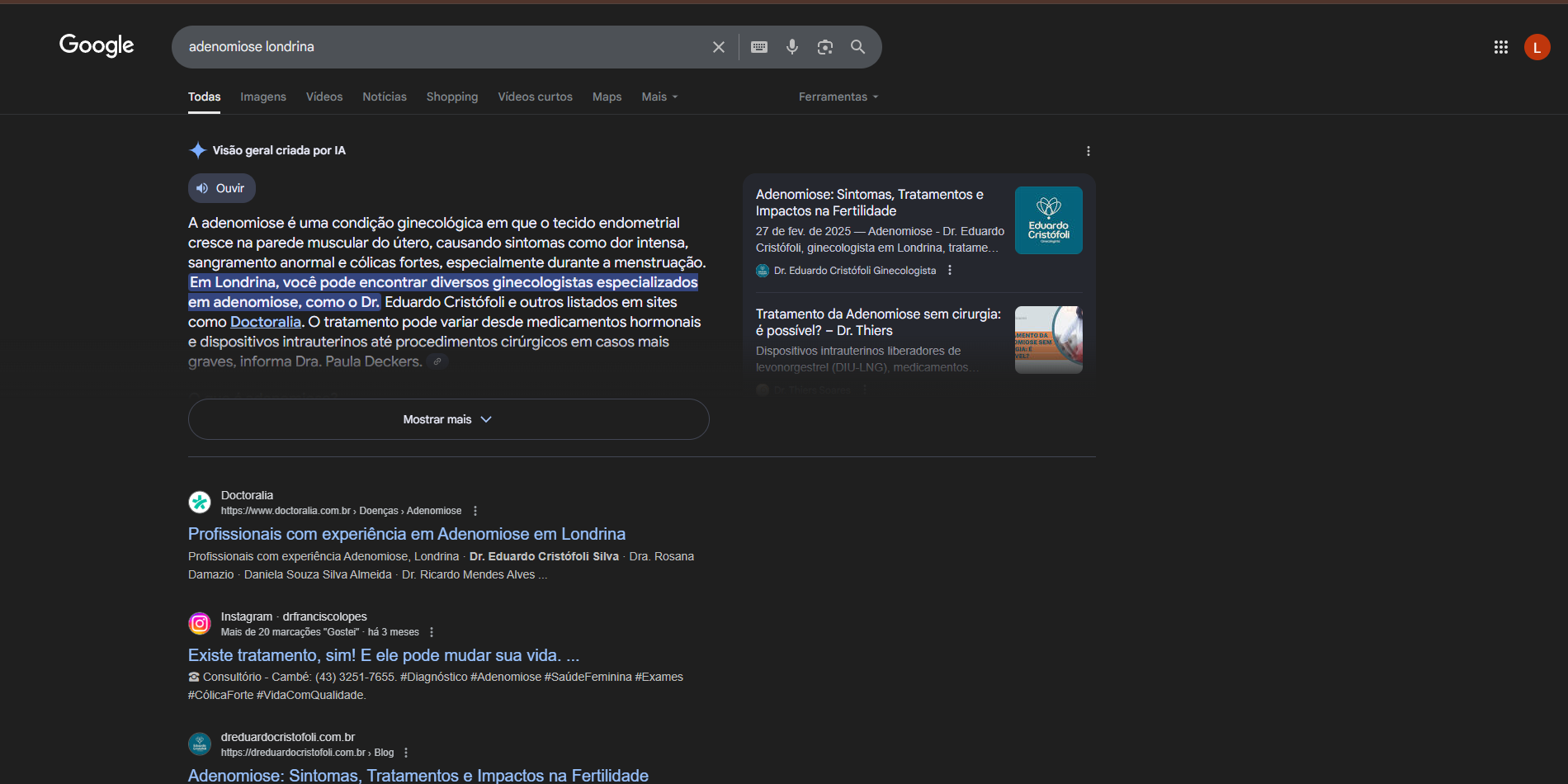Click the AI overview sparkle icon

pos(198,150)
